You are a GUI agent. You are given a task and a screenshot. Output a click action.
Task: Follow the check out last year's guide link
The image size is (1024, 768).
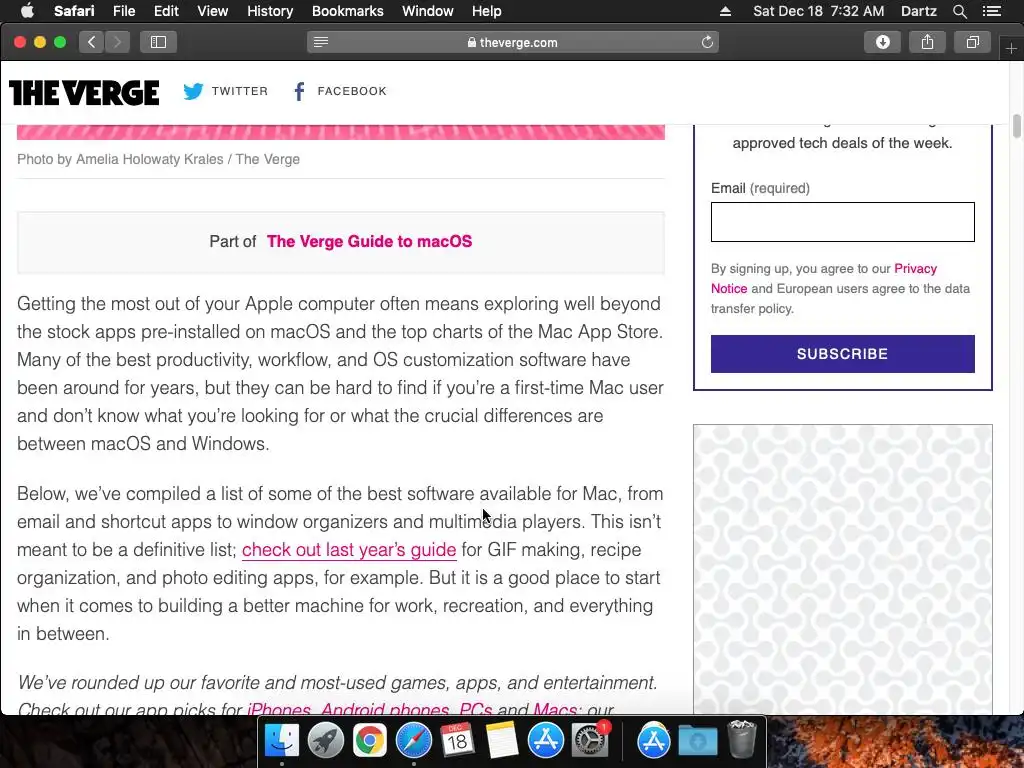(x=349, y=550)
